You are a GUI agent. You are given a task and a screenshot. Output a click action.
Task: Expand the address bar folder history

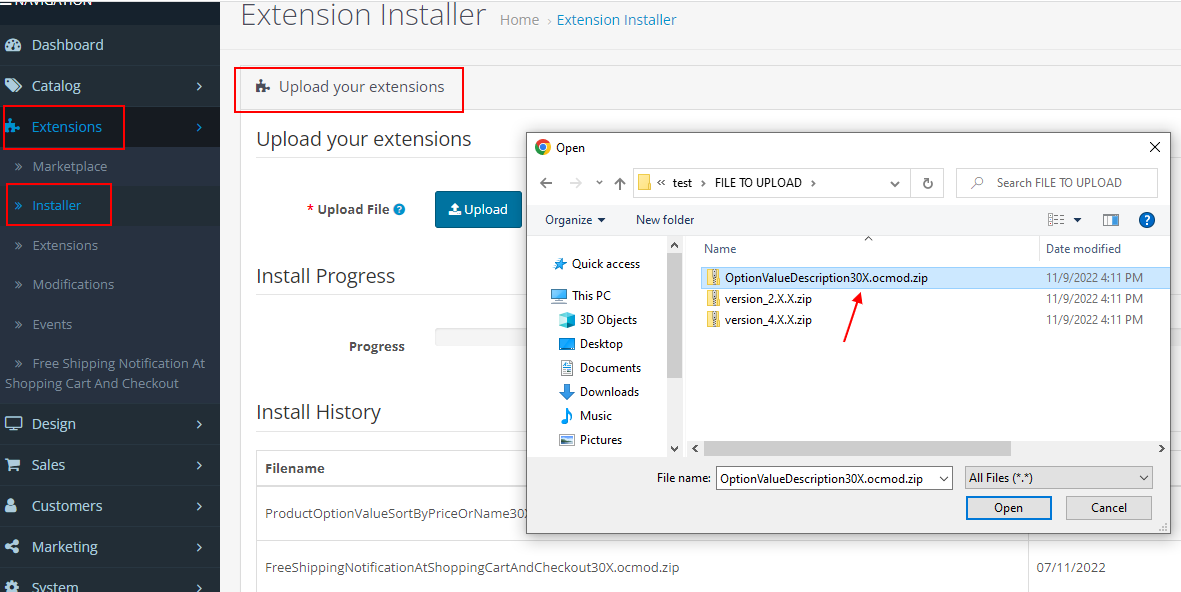(x=894, y=182)
